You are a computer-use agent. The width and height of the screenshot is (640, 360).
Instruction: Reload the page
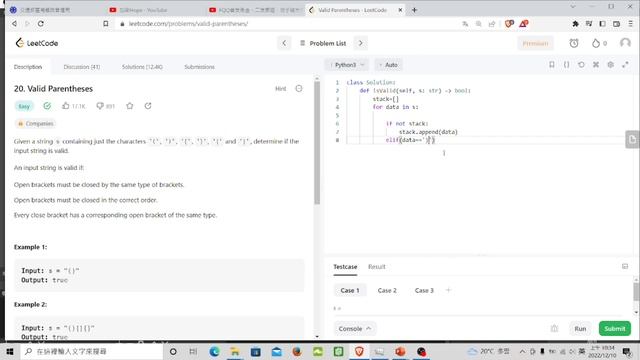(40, 24)
